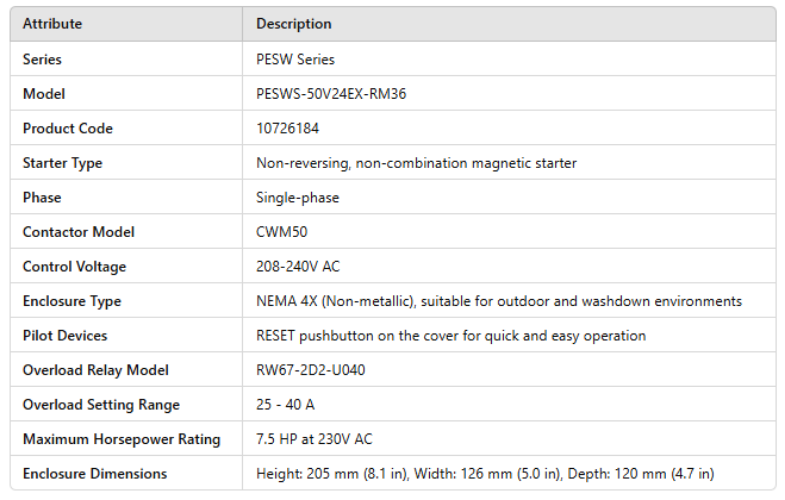Select the PESW Series value cell
The height and width of the screenshot is (500, 785).
295,59
